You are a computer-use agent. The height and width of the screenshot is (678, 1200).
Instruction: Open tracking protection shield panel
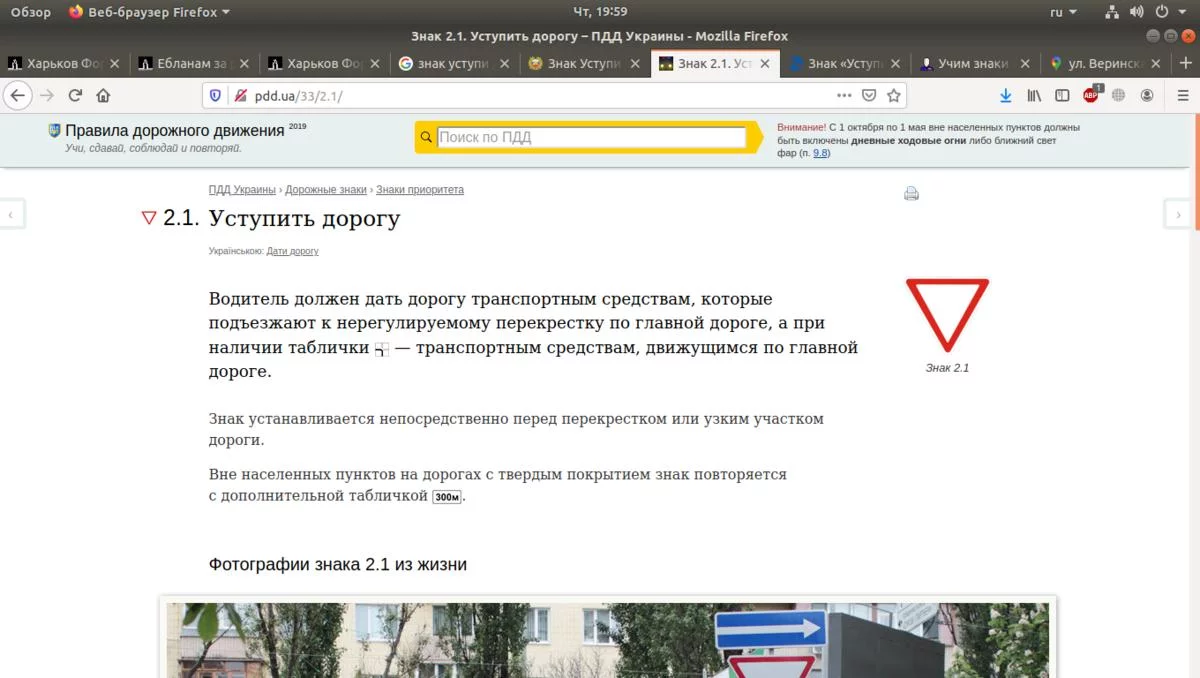216,96
